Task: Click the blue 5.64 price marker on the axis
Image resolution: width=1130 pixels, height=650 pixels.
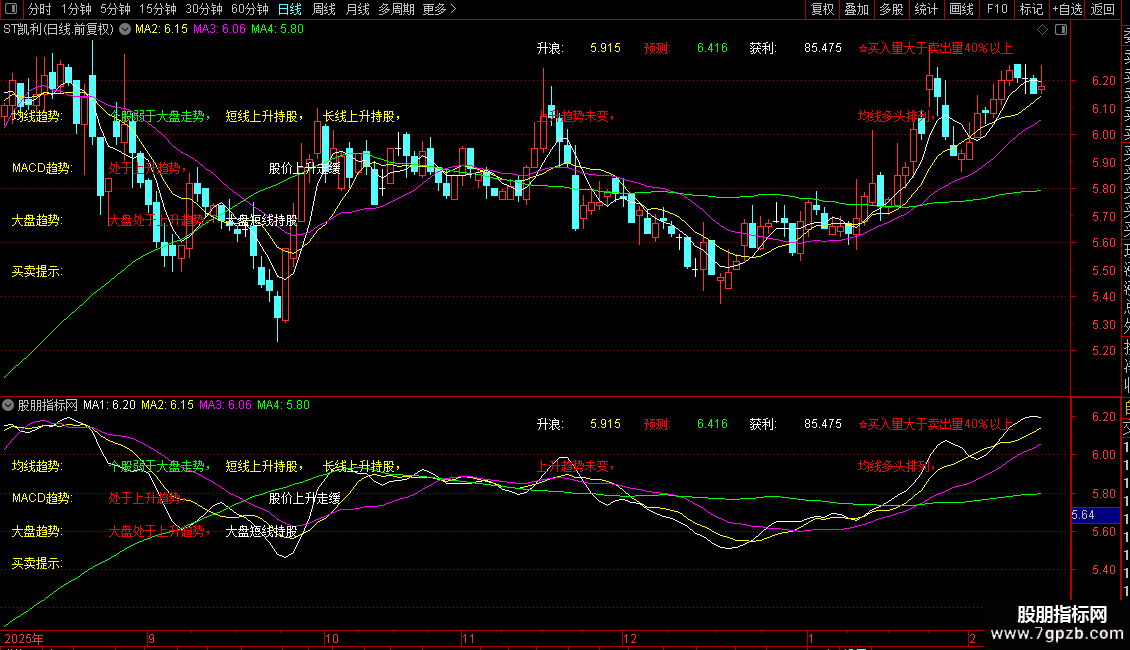Action: (1095, 515)
